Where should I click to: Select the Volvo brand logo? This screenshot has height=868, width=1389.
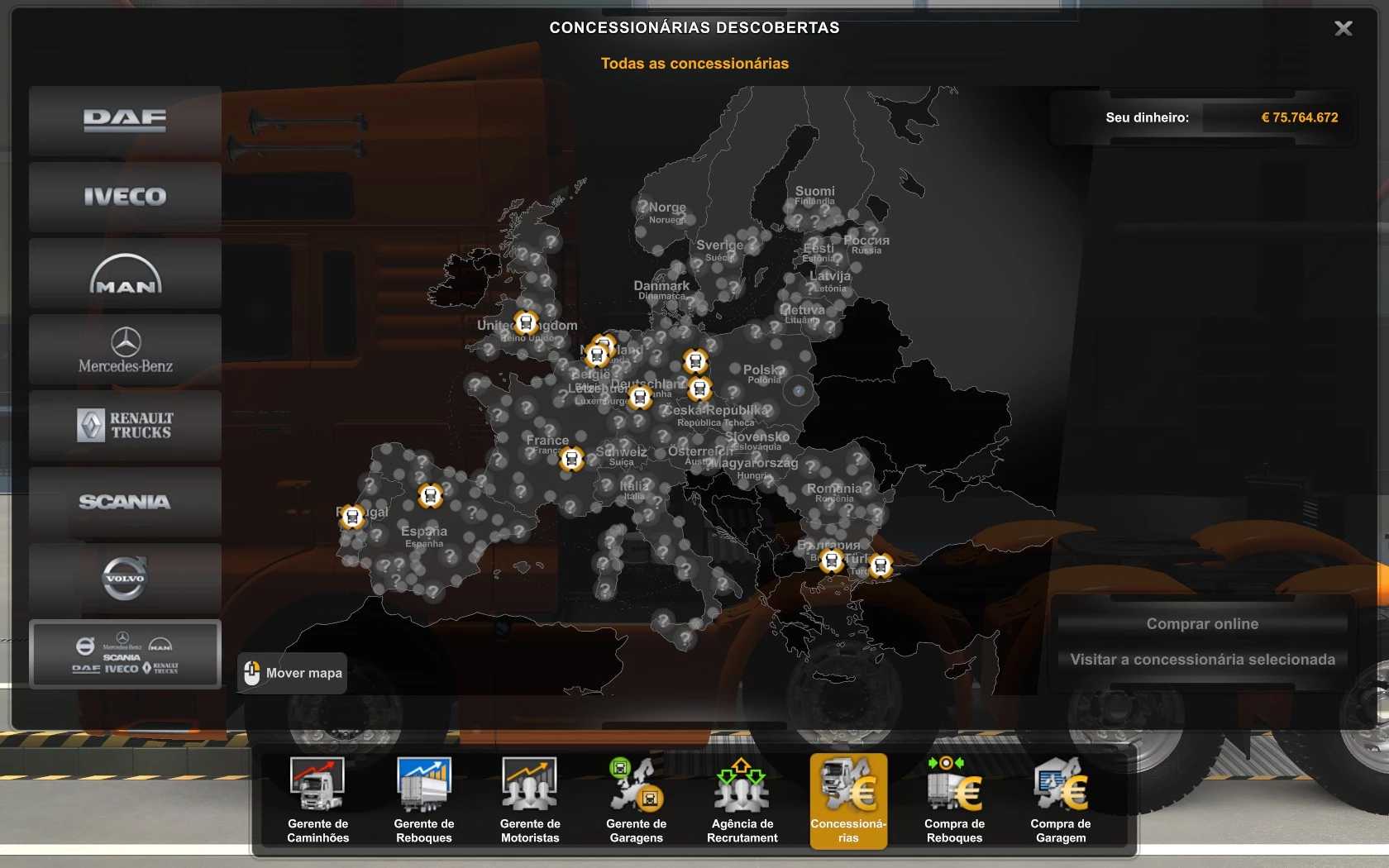point(125,578)
